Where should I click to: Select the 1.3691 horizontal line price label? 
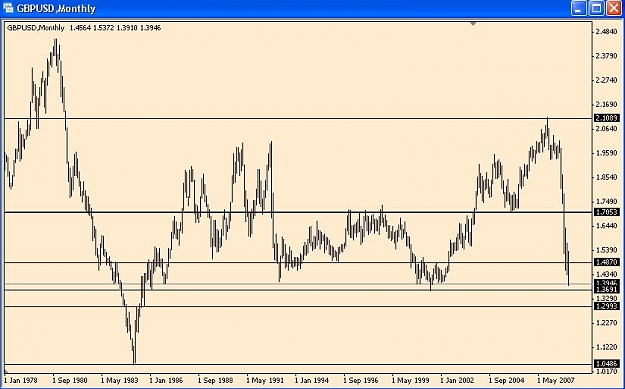coord(606,290)
